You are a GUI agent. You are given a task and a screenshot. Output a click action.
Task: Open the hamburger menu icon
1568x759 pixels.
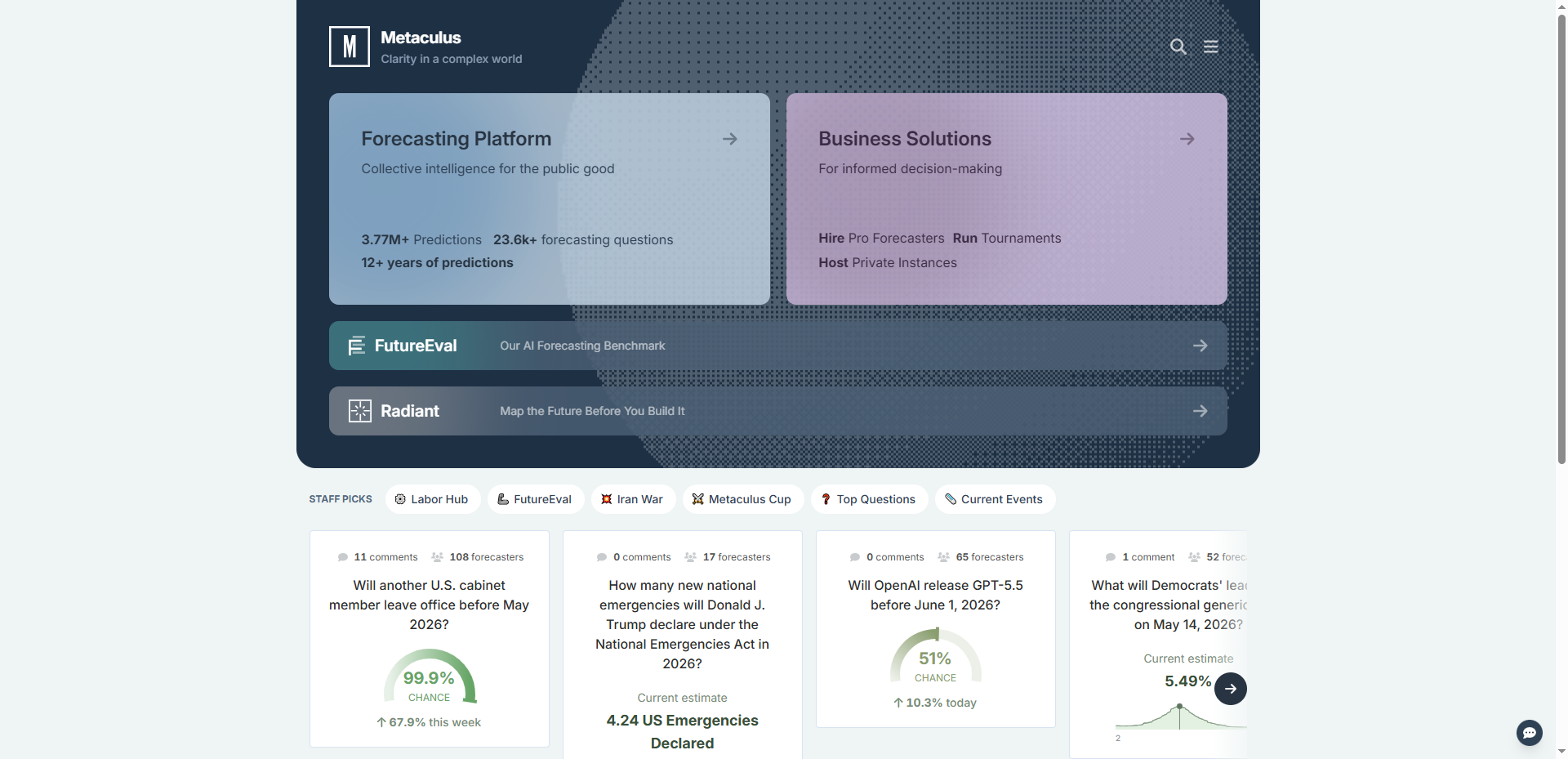(1211, 47)
